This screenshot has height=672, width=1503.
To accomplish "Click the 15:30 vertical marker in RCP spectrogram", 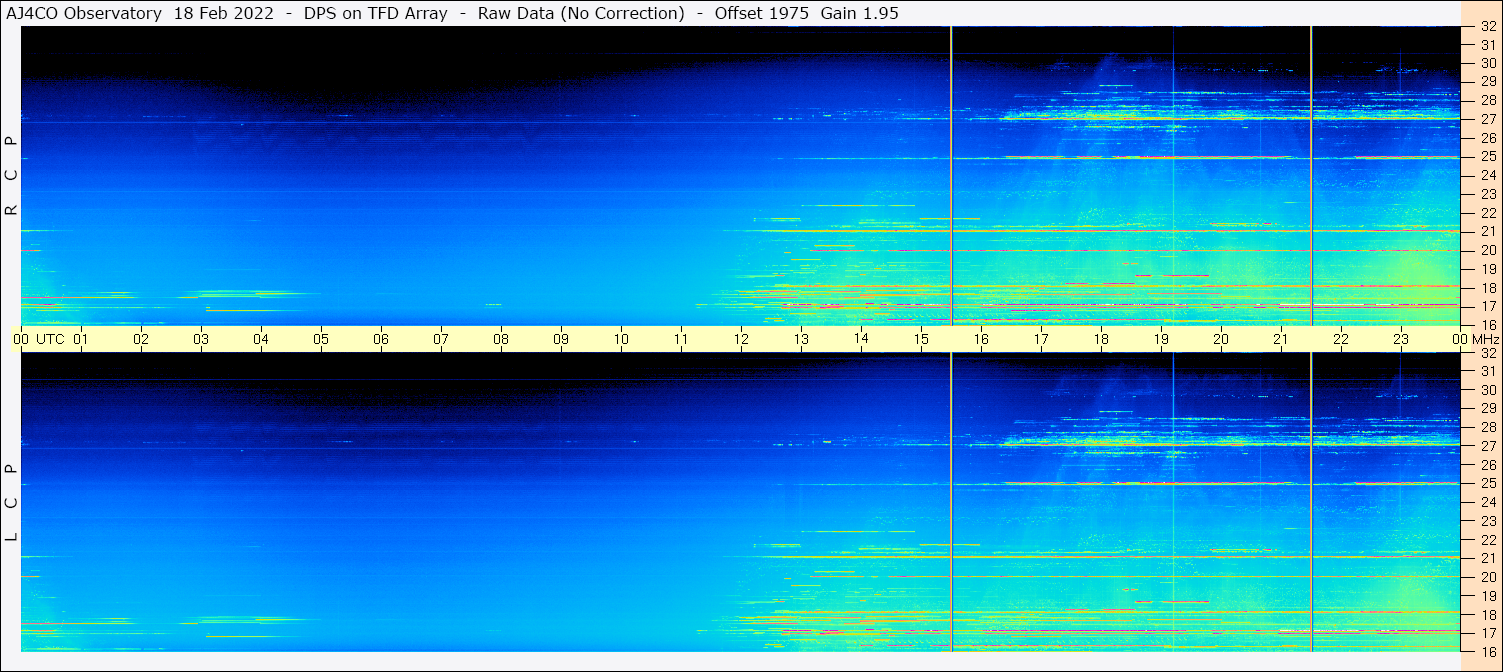I will point(951,176).
